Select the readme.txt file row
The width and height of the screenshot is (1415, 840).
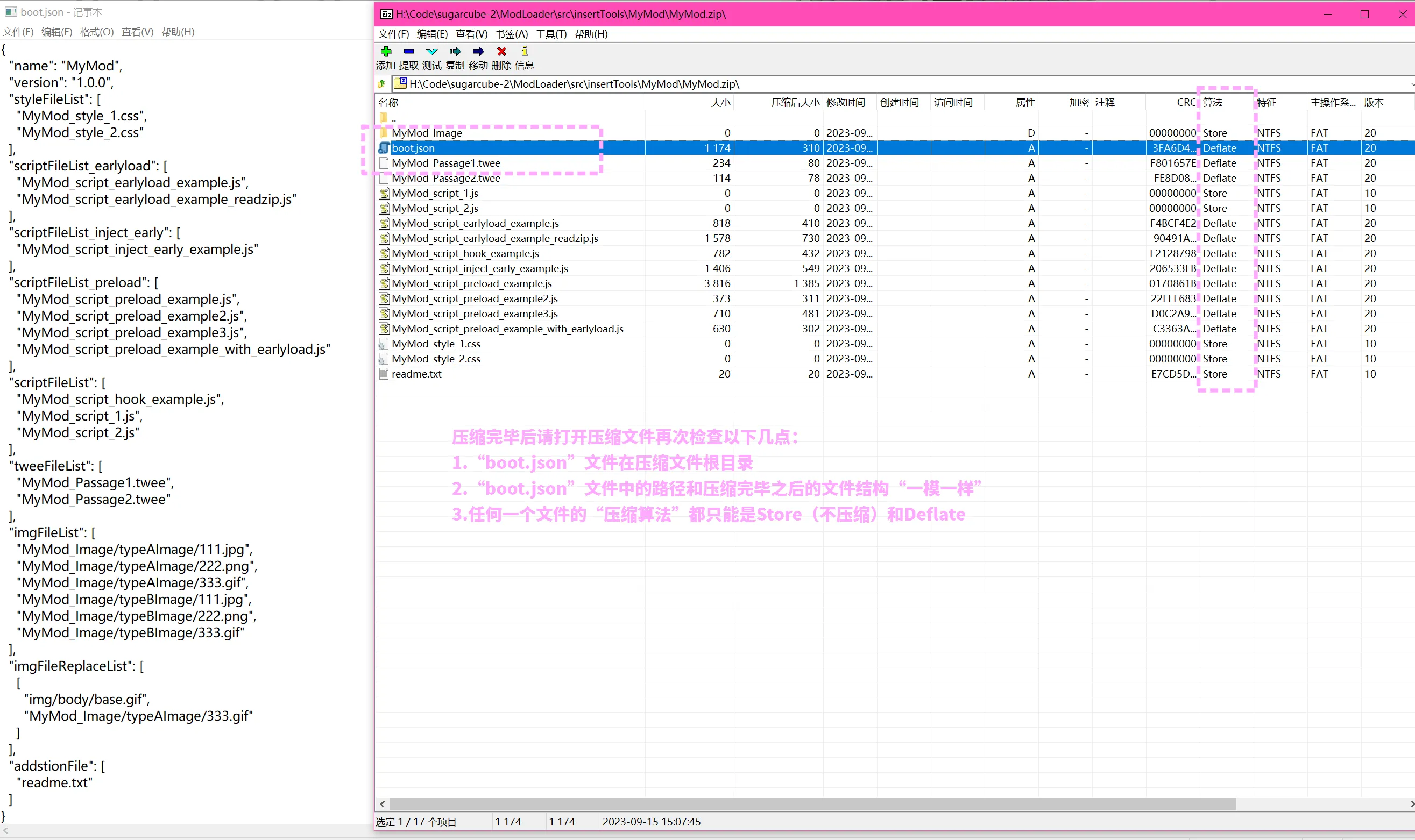[x=416, y=374]
